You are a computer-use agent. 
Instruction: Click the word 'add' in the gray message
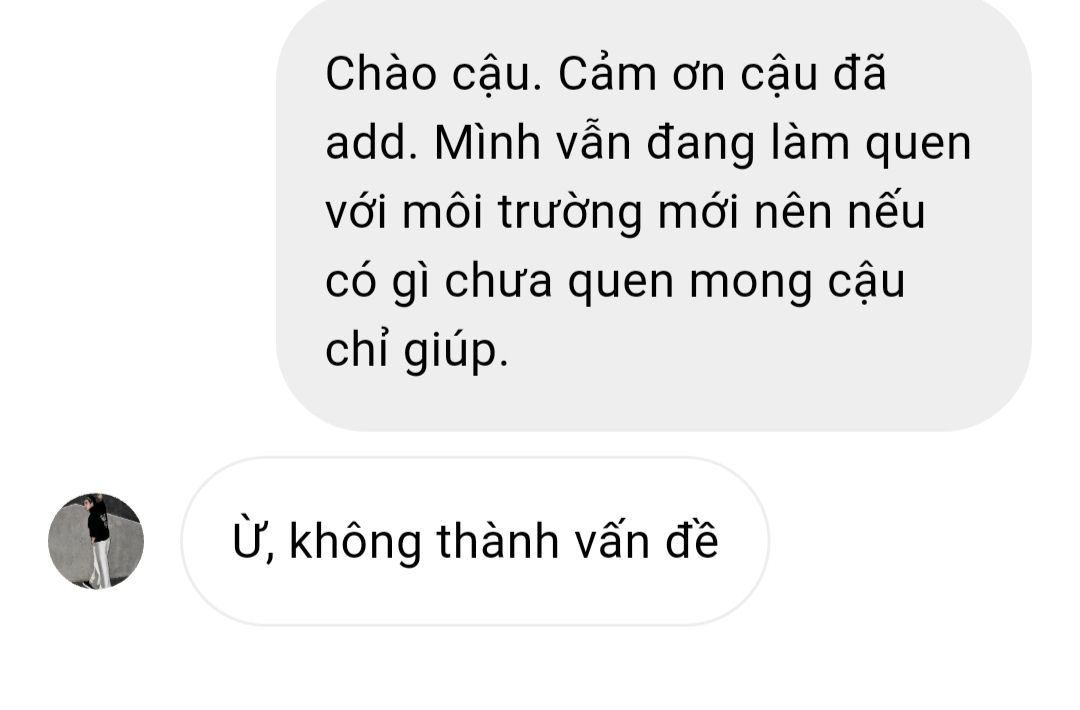366,143
